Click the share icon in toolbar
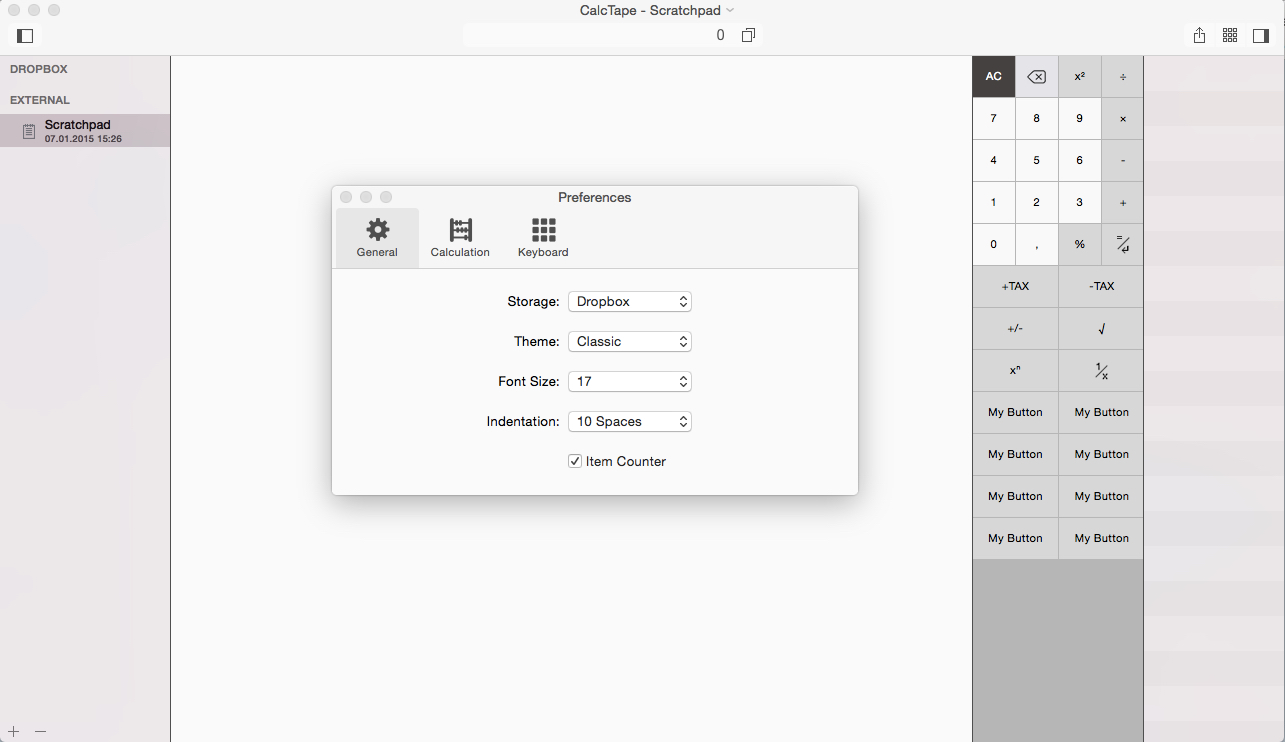1285x742 pixels. 1199,36
